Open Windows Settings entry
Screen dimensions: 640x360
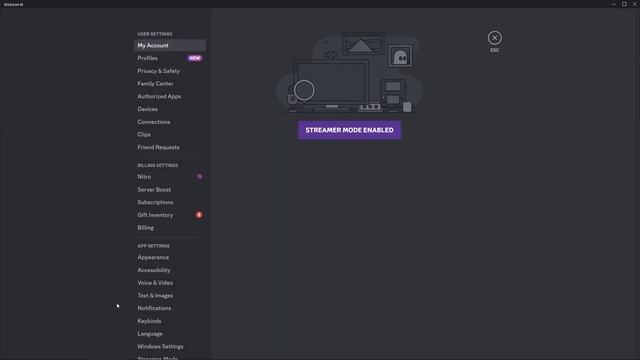click(x=170, y=346)
